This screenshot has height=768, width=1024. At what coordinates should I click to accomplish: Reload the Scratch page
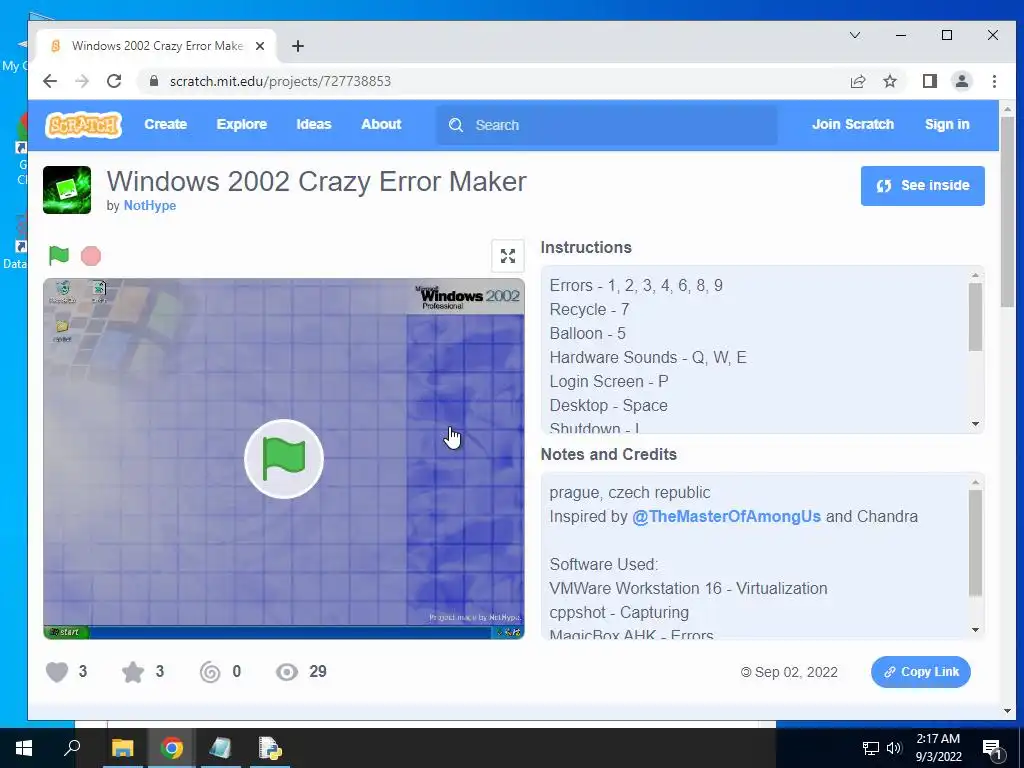coord(114,81)
